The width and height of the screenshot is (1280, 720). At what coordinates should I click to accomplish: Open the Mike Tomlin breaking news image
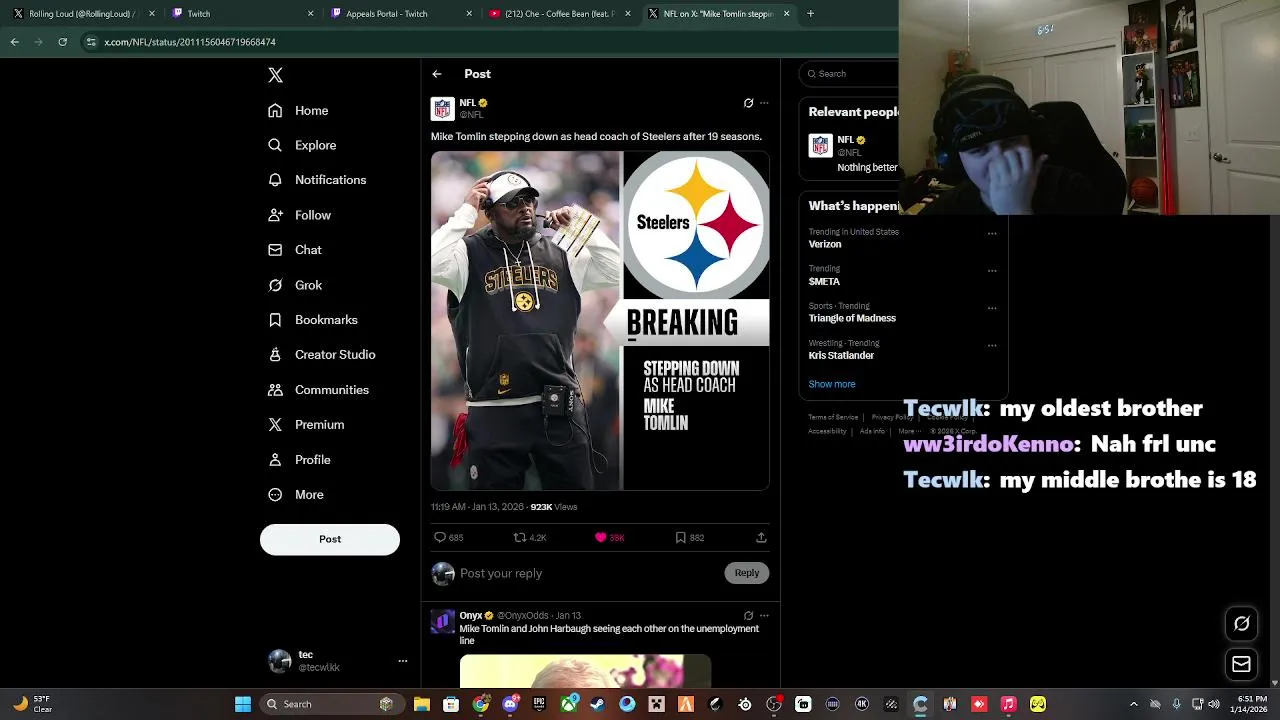click(600, 321)
